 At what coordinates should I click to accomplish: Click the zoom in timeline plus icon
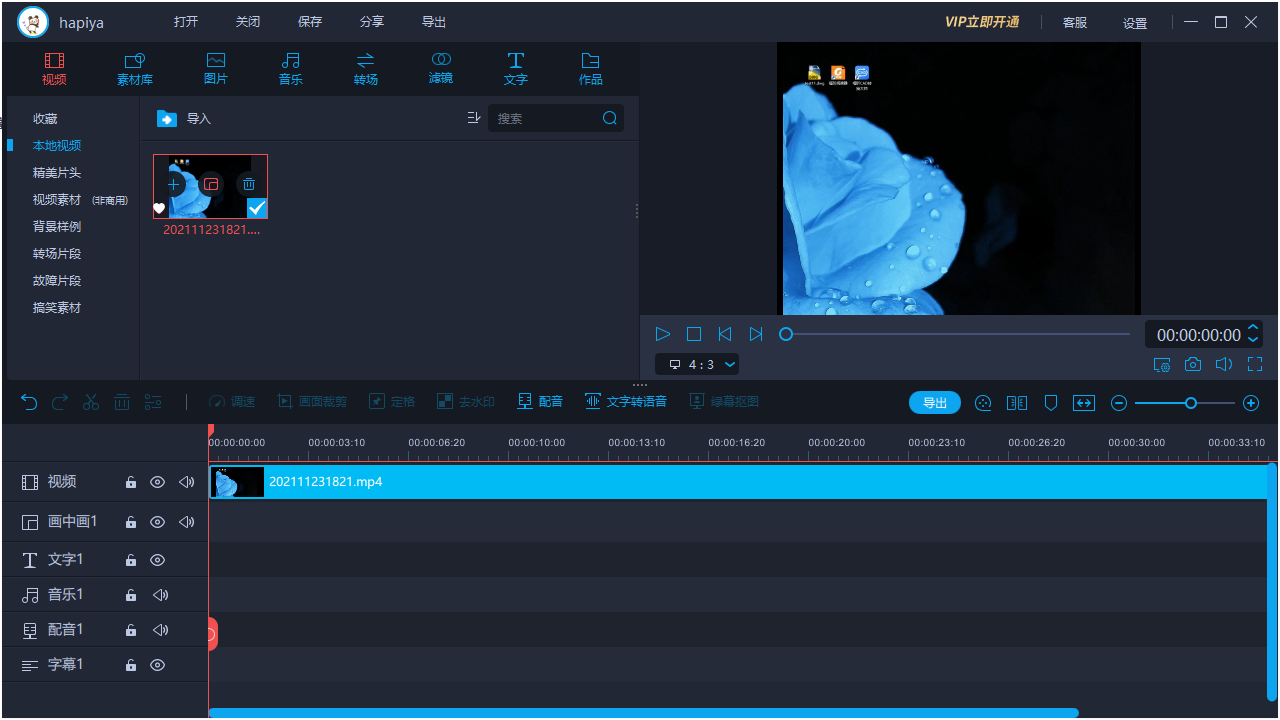pyautogui.click(x=1250, y=403)
